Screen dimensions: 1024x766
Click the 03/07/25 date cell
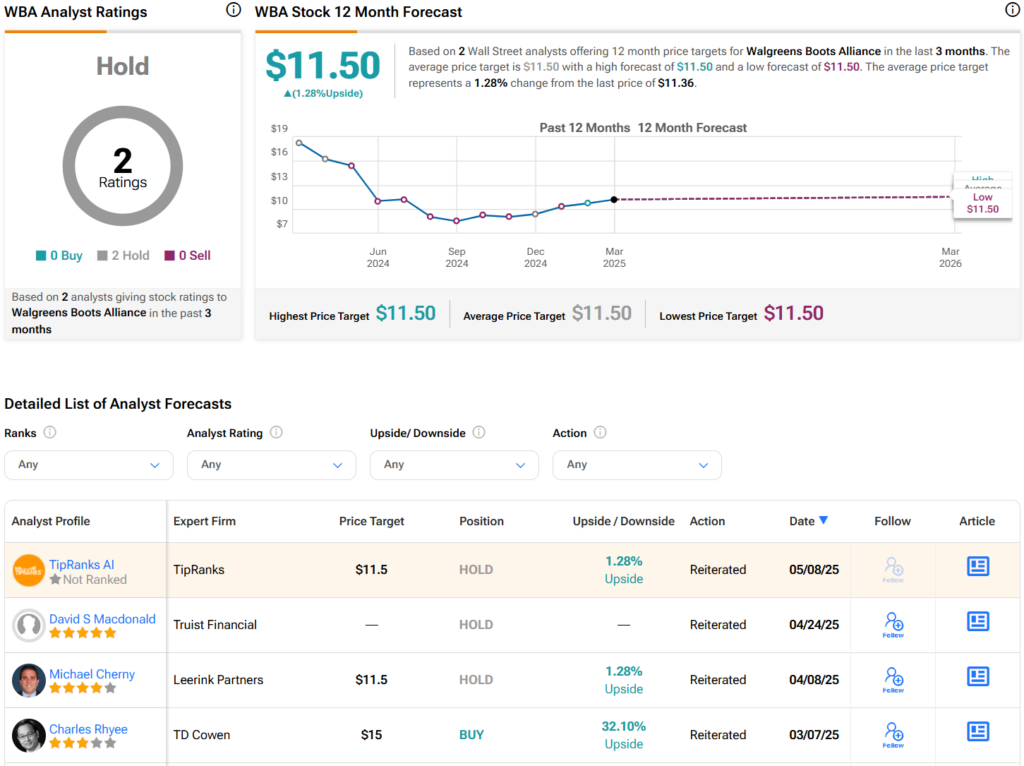814,735
